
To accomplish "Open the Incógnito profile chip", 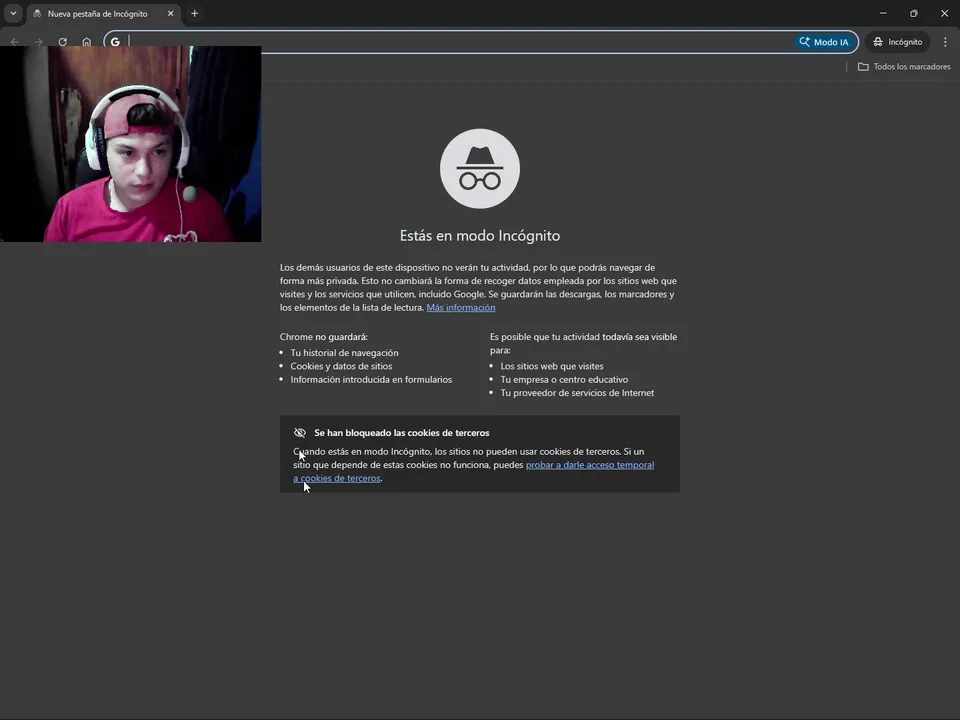I will point(898,42).
